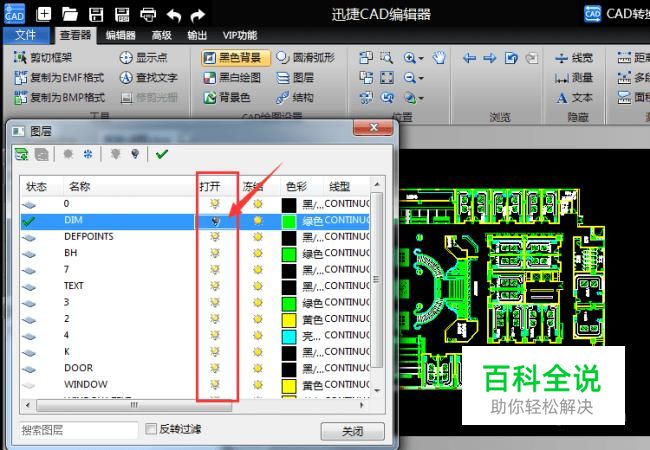Tick the 反转过滤 checkbox

coord(151,429)
